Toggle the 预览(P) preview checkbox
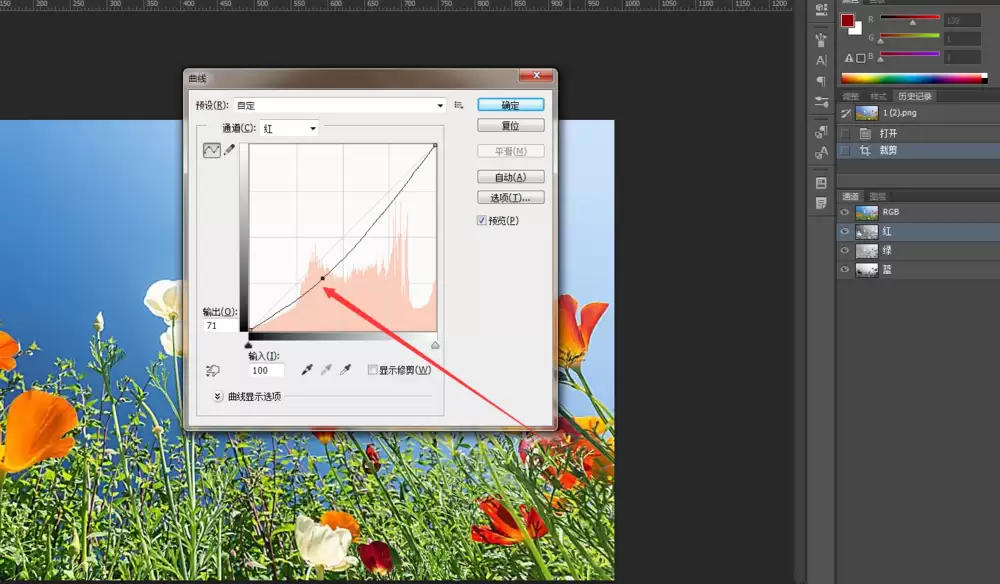The height and width of the screenshot is (584, 1000). pyautogui.click(x=482, y=221)
